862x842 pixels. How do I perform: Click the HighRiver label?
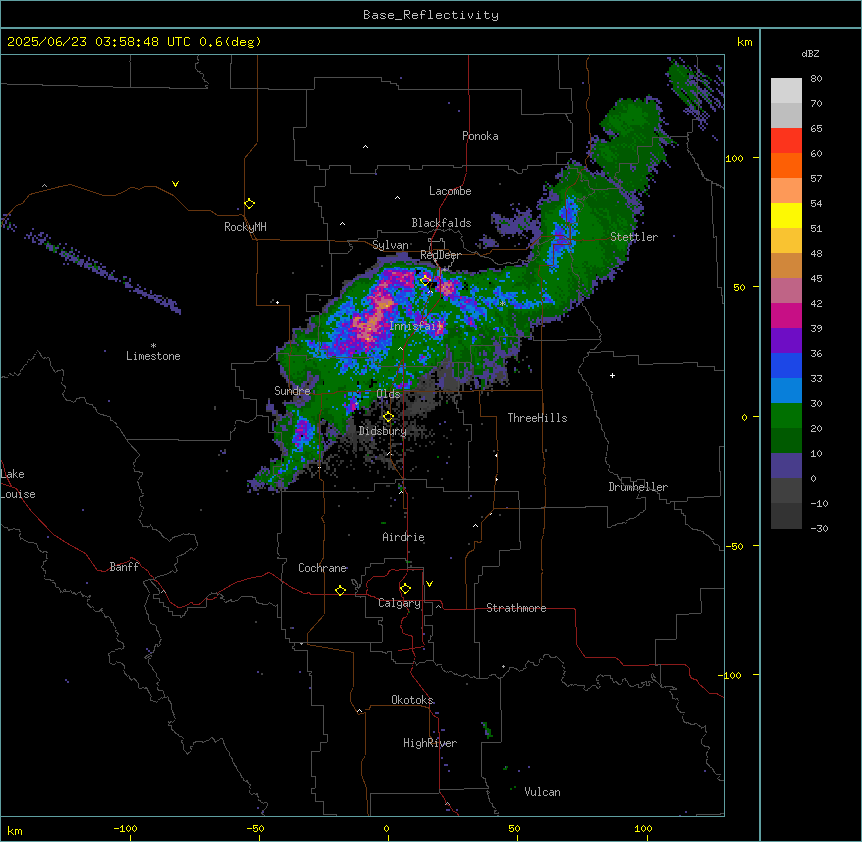pos(430,743)
